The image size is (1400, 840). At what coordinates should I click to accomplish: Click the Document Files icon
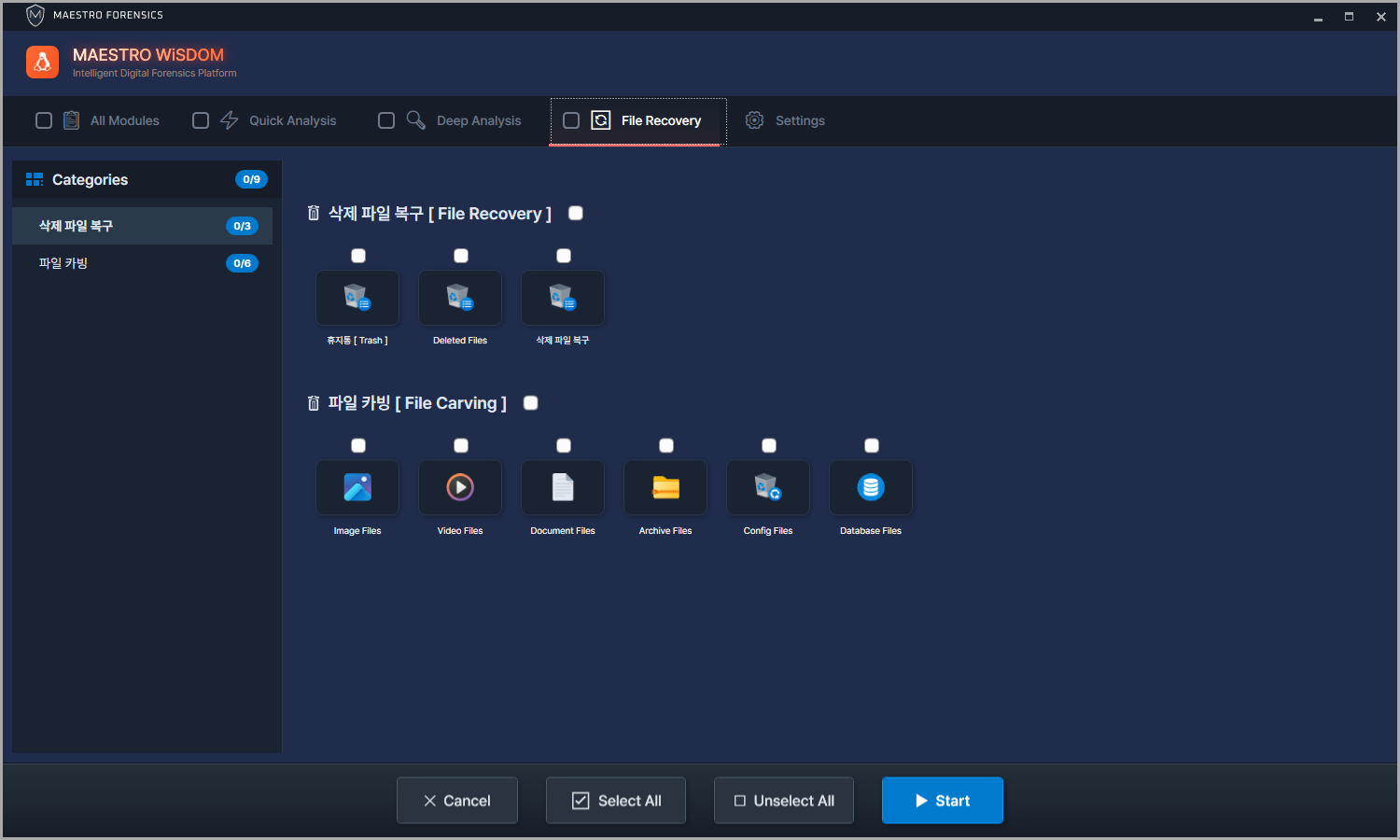click(x=563, y=487)
